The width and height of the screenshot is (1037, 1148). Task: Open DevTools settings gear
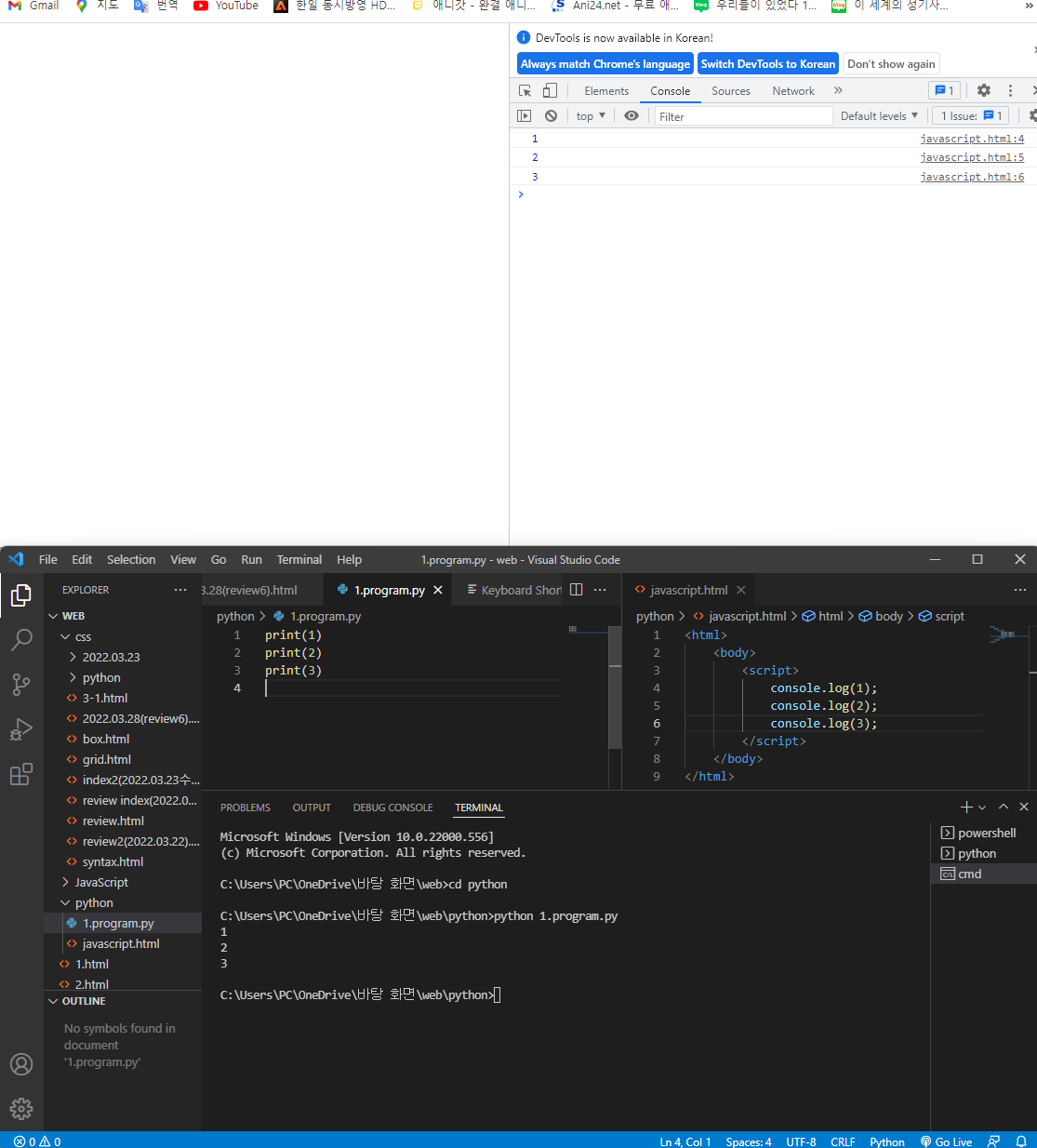tap(984, 90)
